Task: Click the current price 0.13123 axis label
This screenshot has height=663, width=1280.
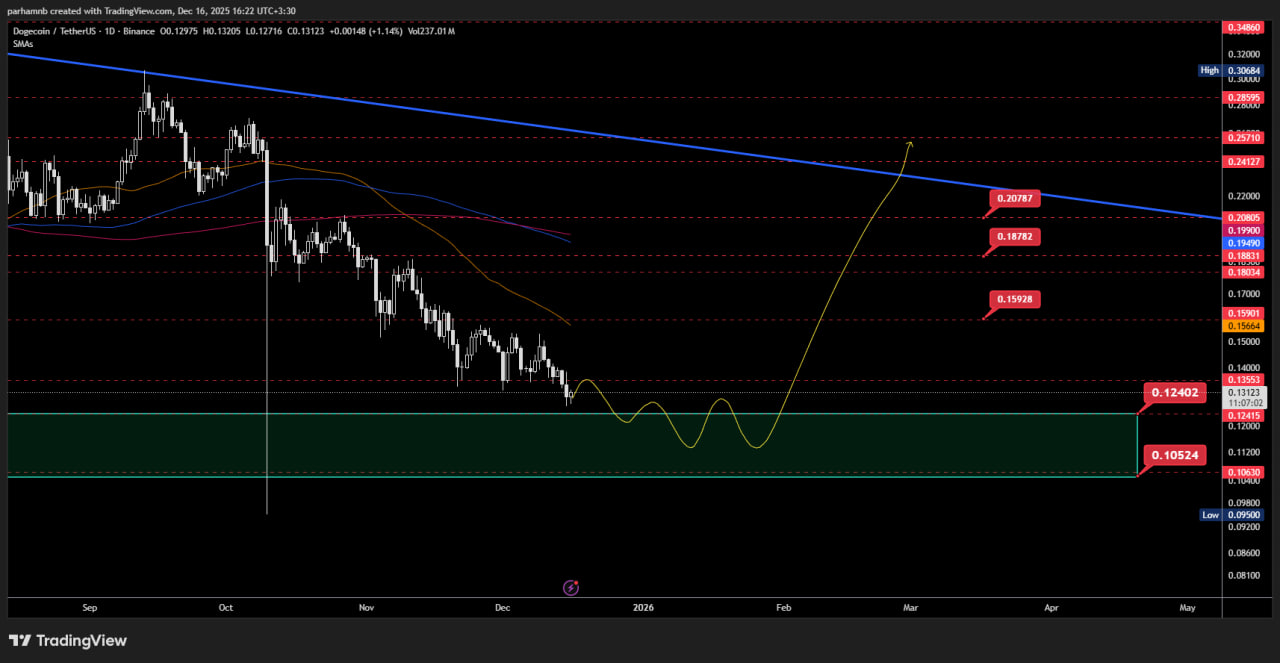Action: (x=1236, y=393)
